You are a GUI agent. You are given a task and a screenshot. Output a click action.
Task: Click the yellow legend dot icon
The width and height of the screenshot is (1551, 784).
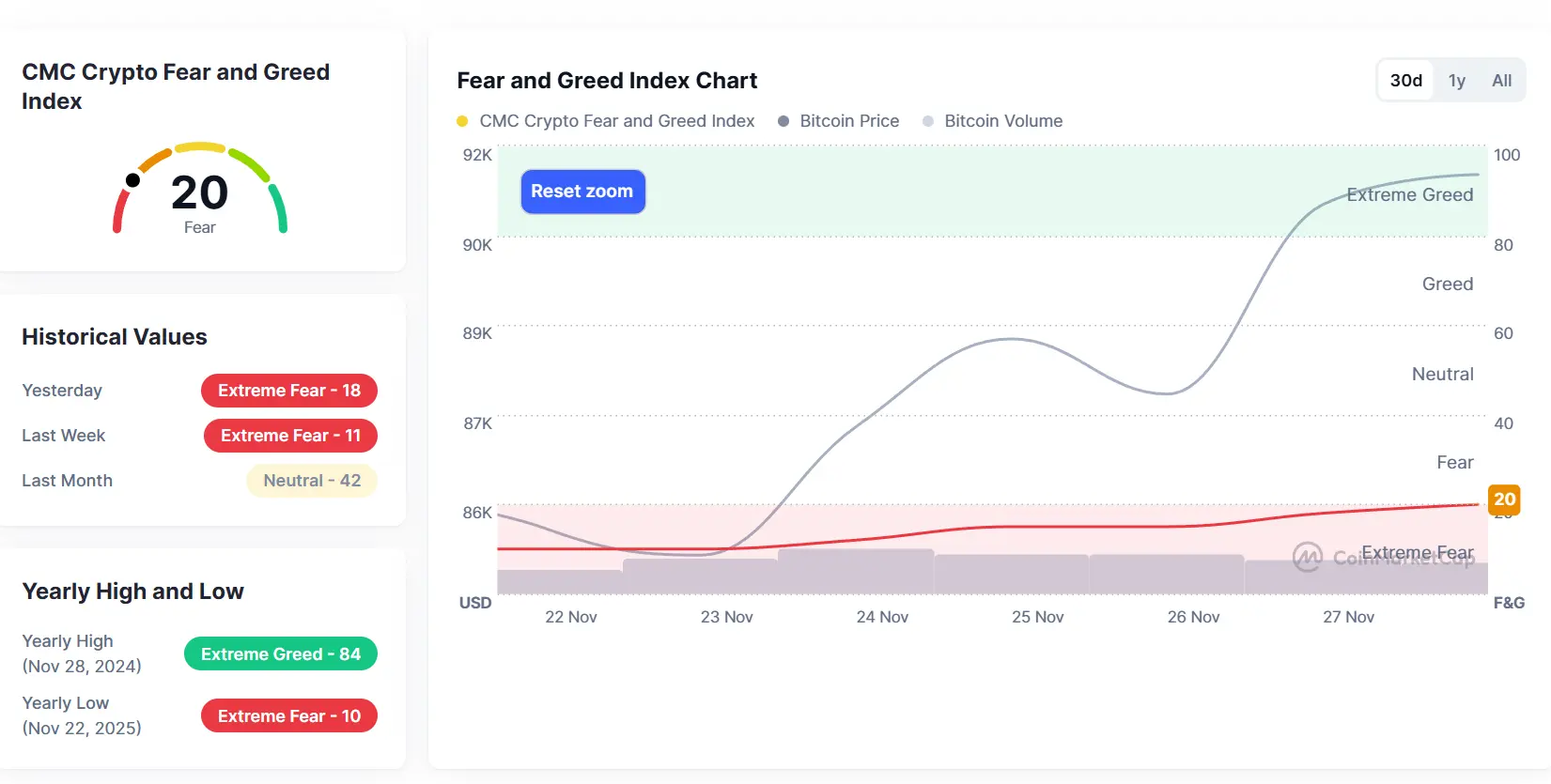coord(462,121)
